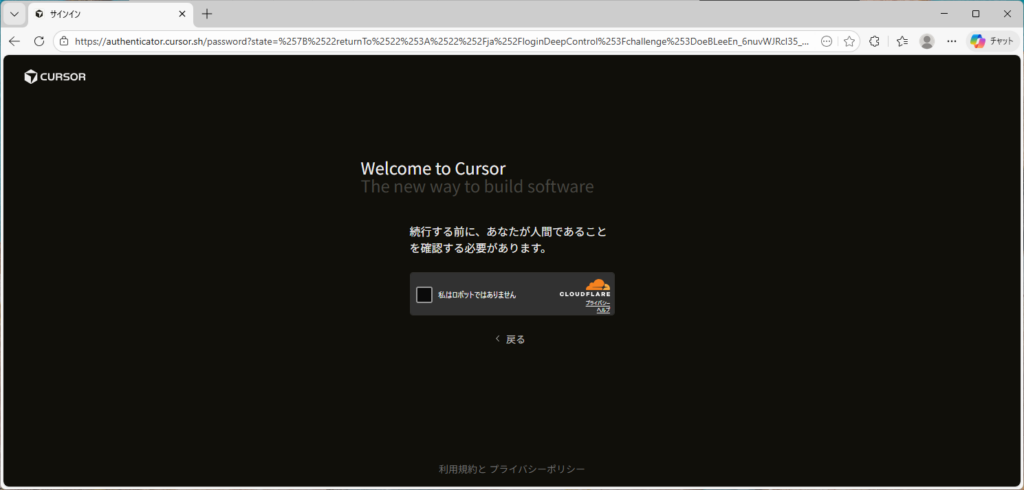The image size is (1024, 490).
Task: Add page to favorites with star icon
Action: pos(849,41)
